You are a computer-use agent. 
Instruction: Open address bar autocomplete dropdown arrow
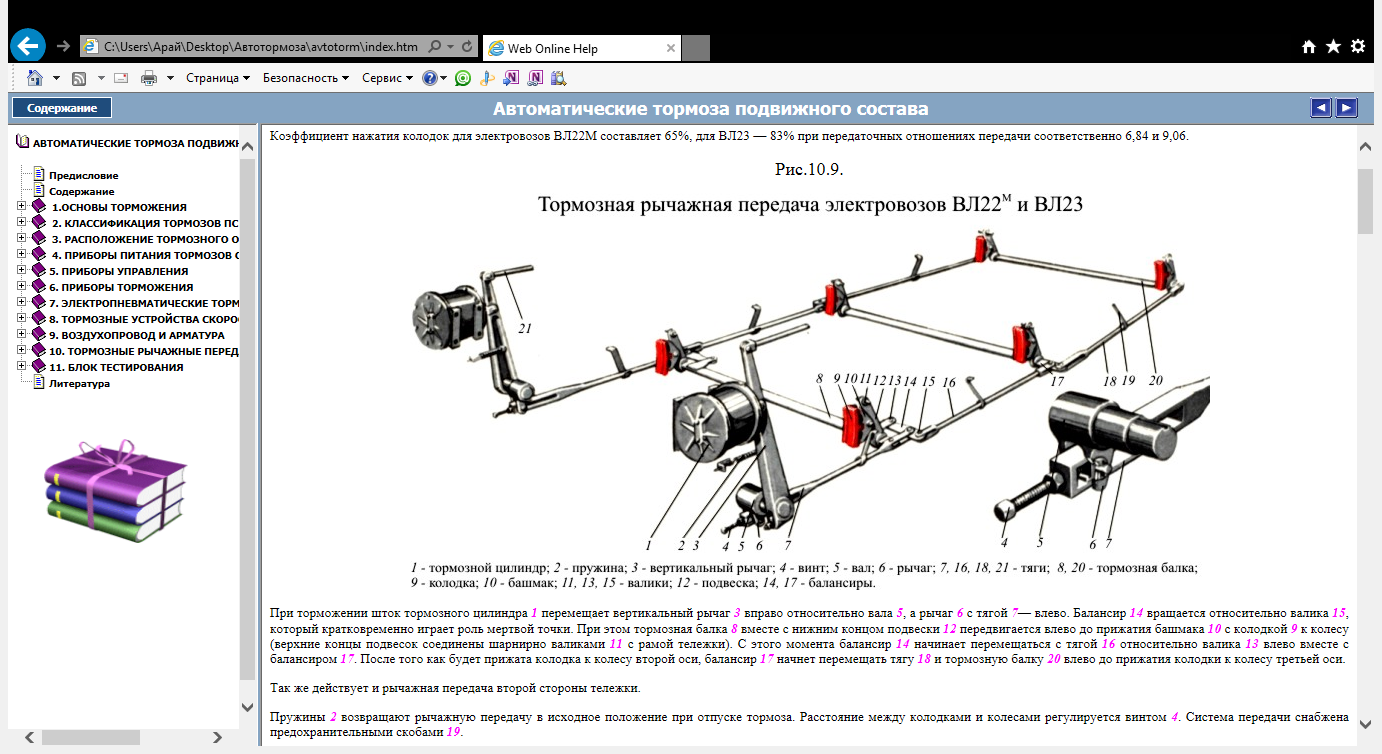coord(451,47)
